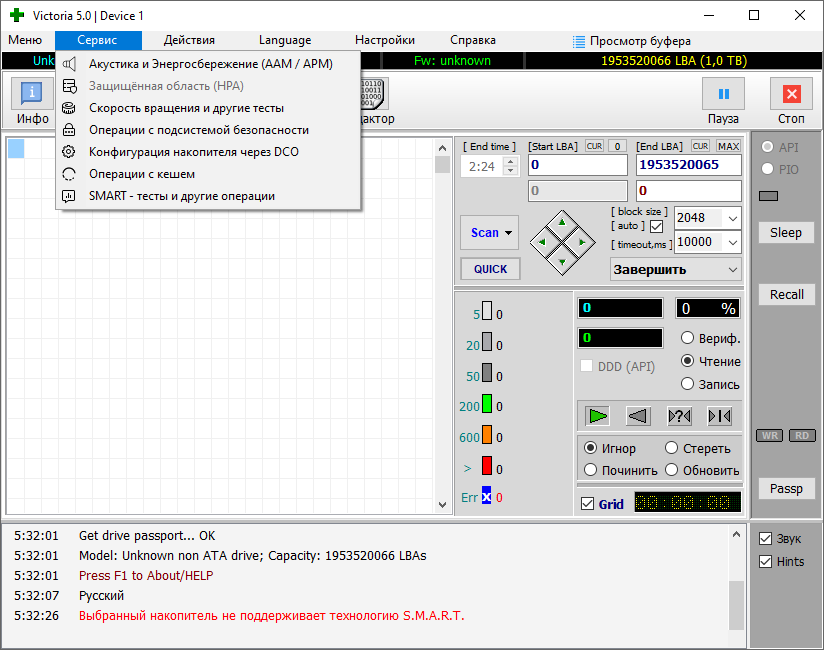Click the Passp button
The image size is (824, 650).
click(786, 489)
